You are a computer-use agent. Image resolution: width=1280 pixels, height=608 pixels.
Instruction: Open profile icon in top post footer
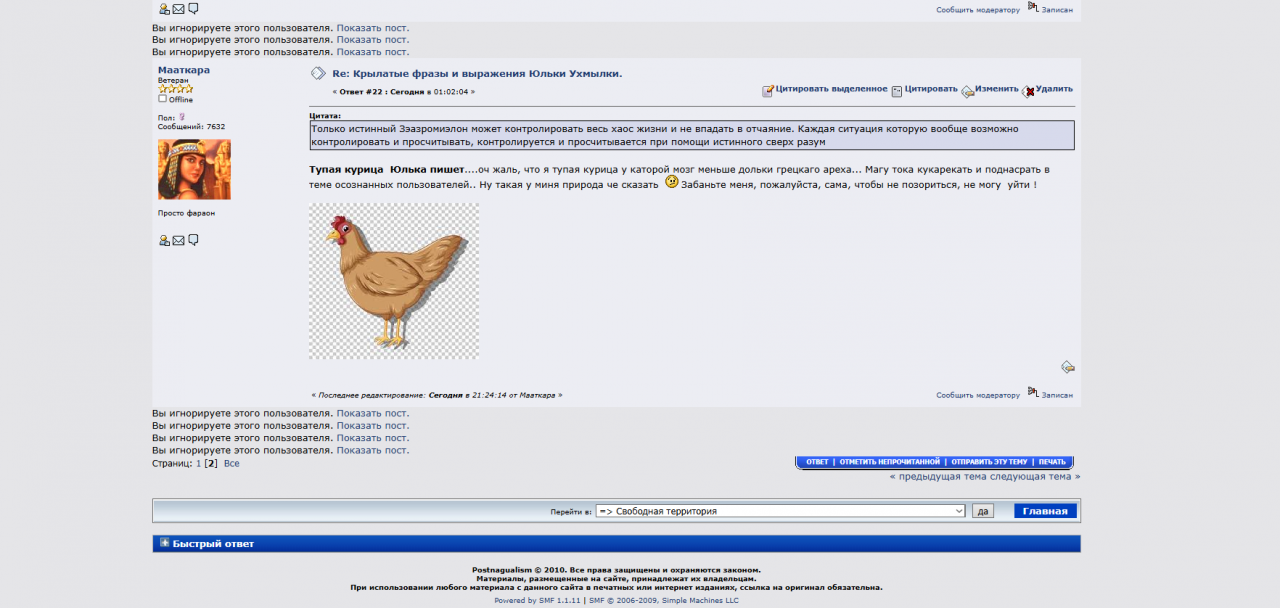(x=164, y=10)
